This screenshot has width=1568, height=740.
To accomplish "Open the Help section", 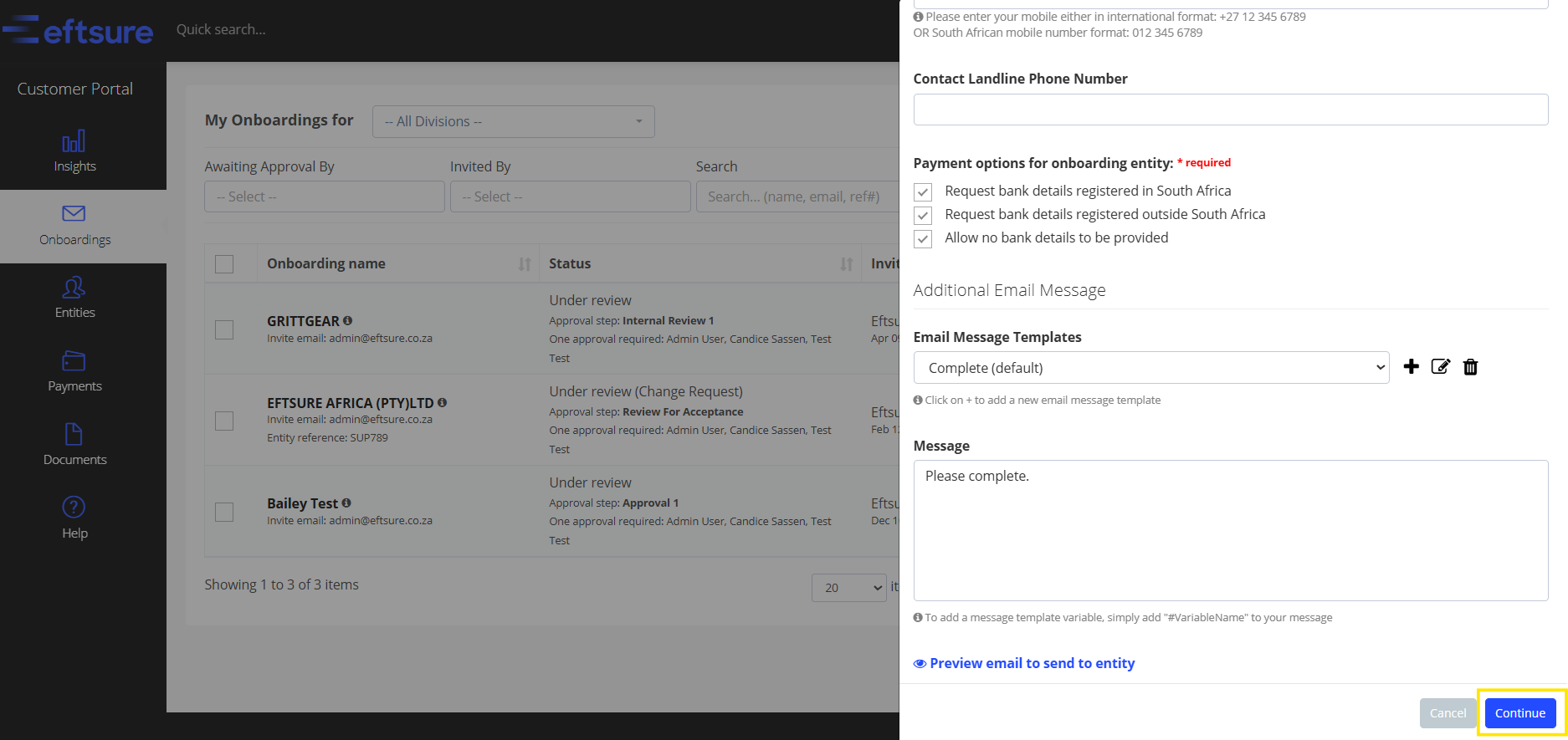I will (74, 518).
